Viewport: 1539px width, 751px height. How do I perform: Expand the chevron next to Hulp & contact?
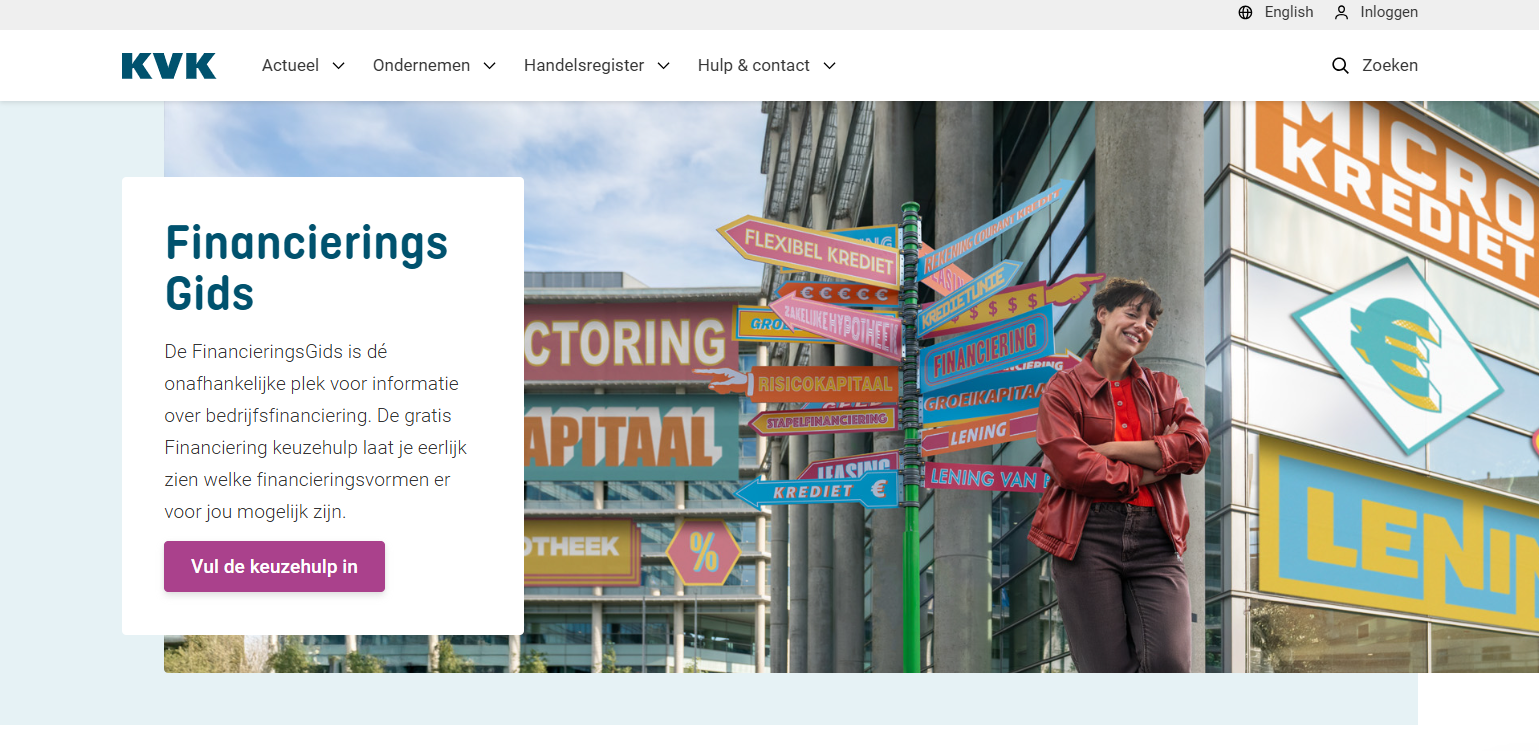829,66
